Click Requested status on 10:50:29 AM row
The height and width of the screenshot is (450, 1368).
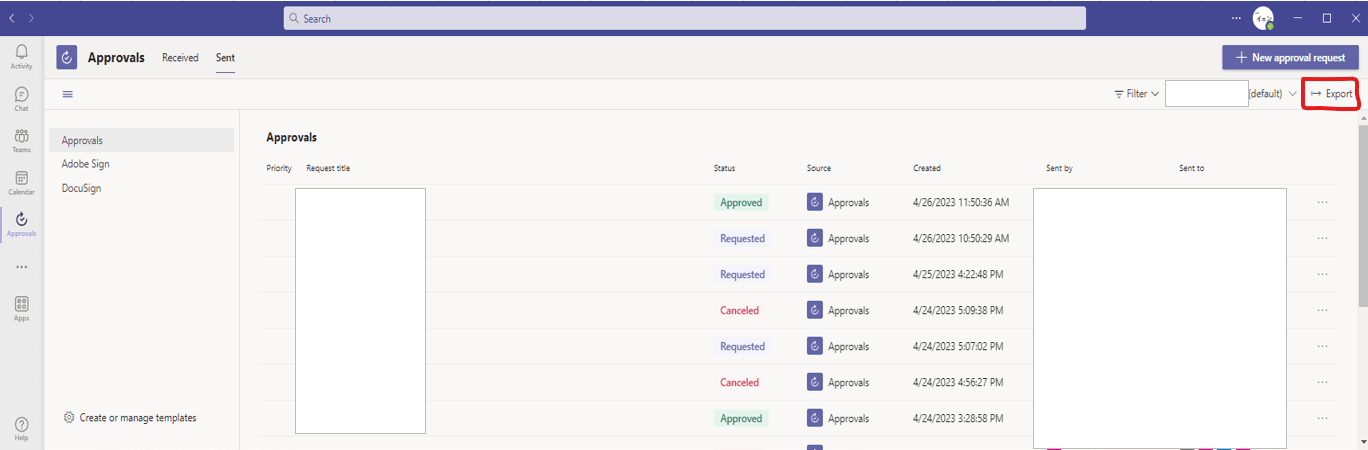tap(742, 238)
